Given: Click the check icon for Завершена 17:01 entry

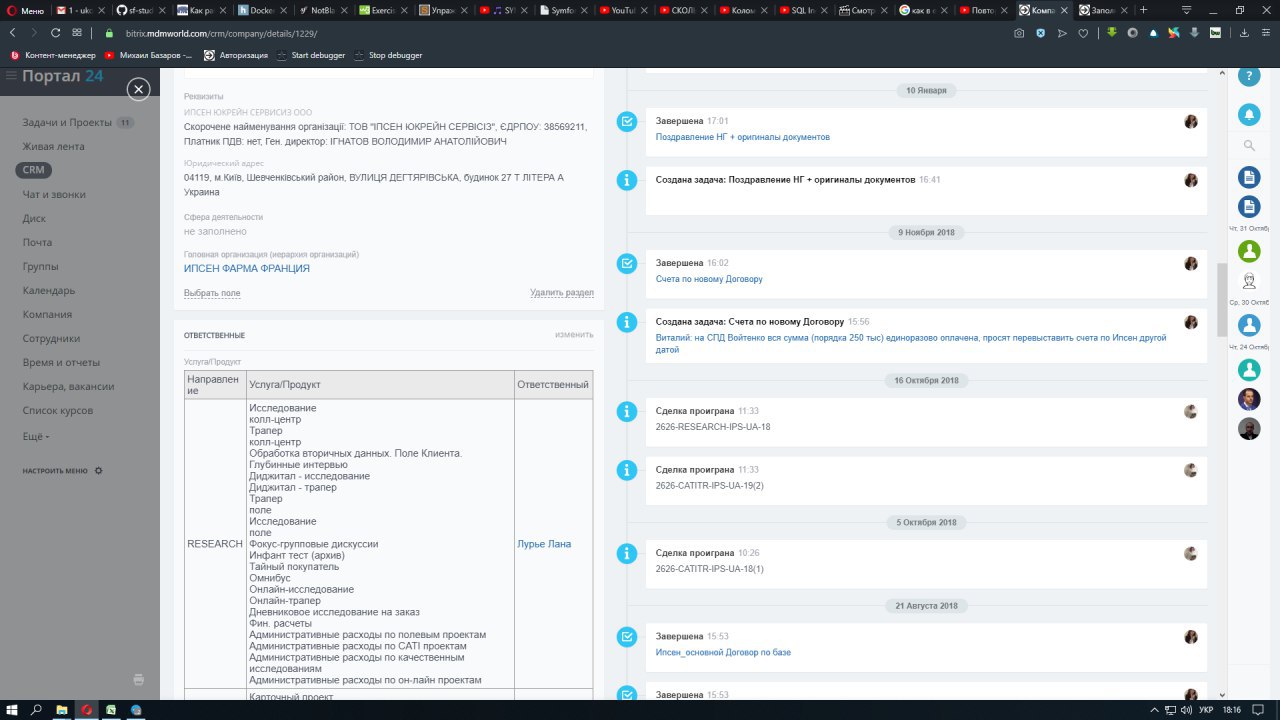Looking at the screenshot, I should 627,121.
